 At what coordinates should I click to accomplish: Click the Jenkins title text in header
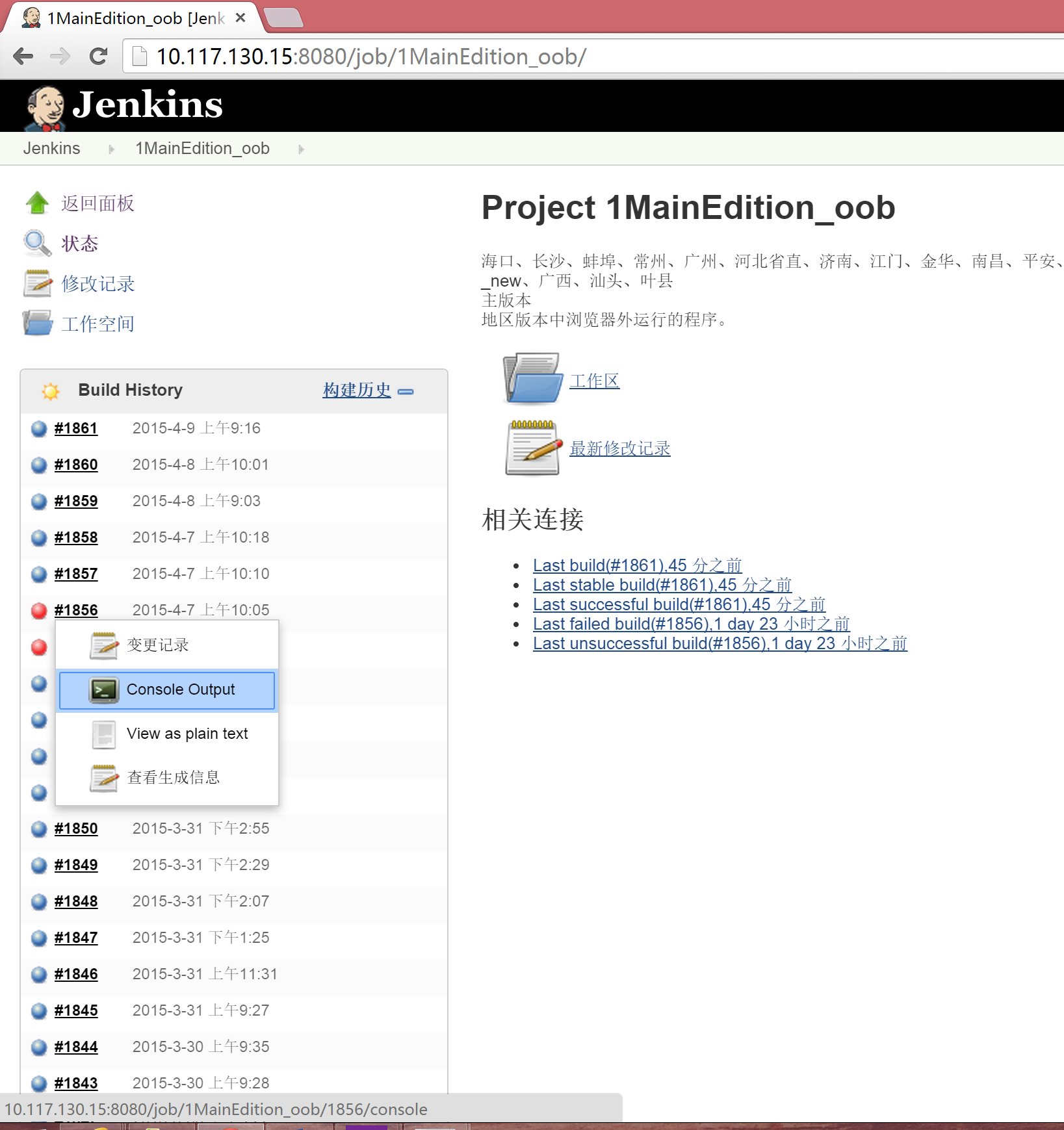point(148,105)
